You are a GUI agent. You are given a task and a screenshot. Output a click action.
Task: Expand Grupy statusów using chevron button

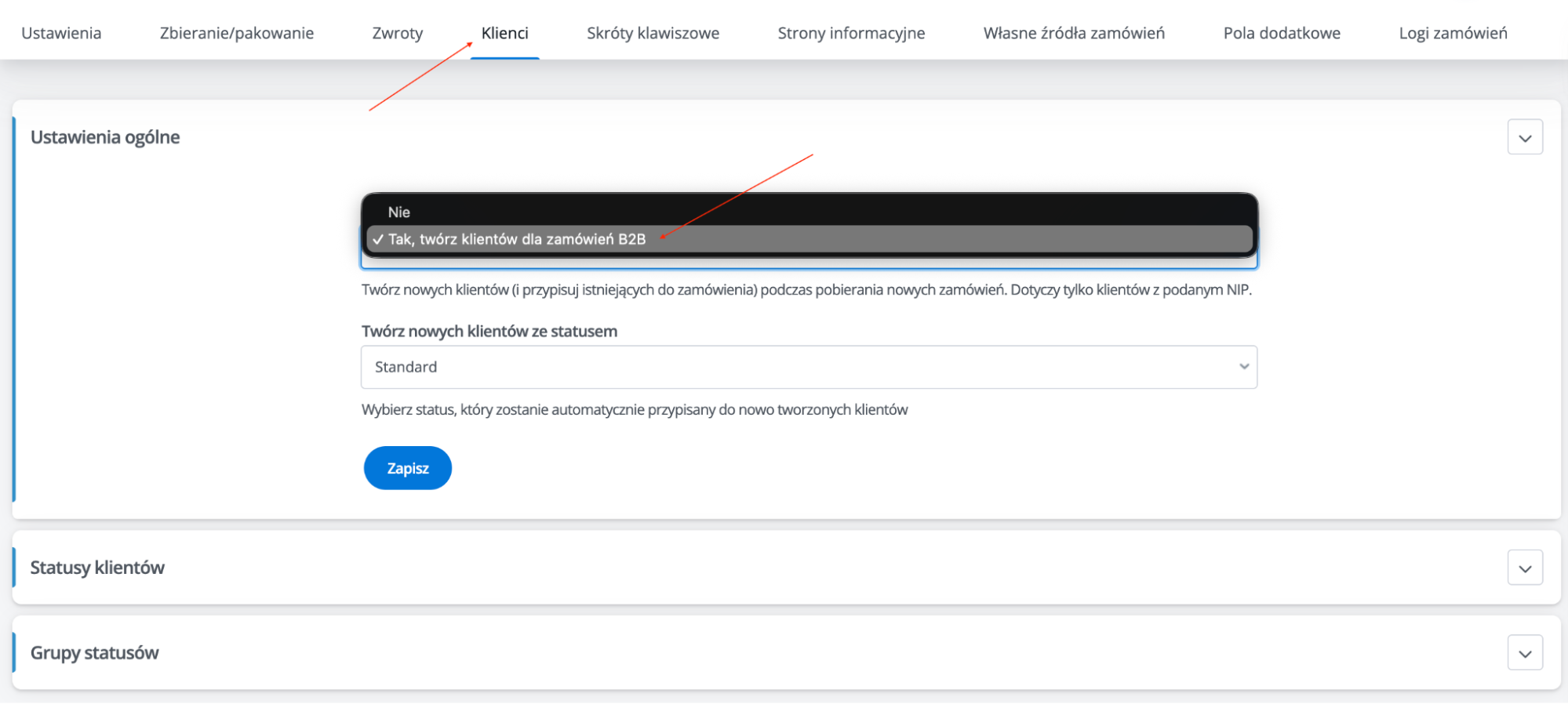pyautogui.click(x=1524, y=653)
